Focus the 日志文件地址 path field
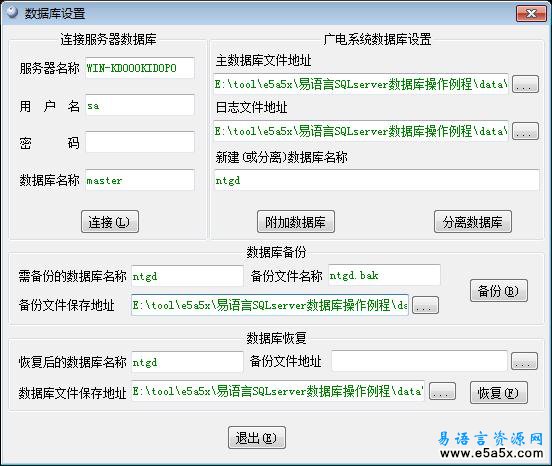 click(x=361, y=131)
